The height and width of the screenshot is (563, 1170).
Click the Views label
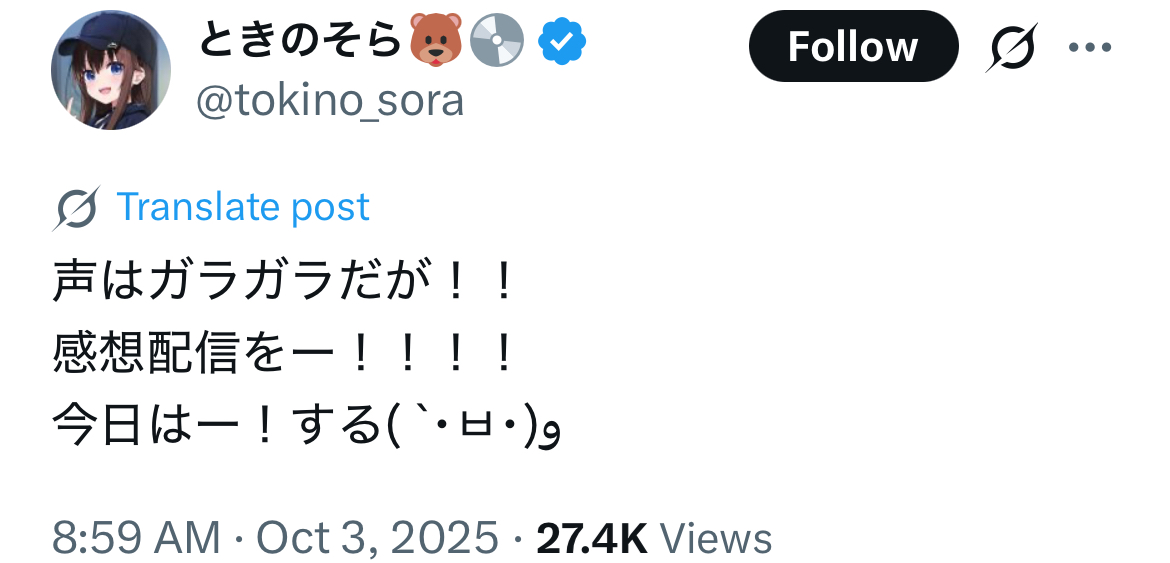click(716, 538)
